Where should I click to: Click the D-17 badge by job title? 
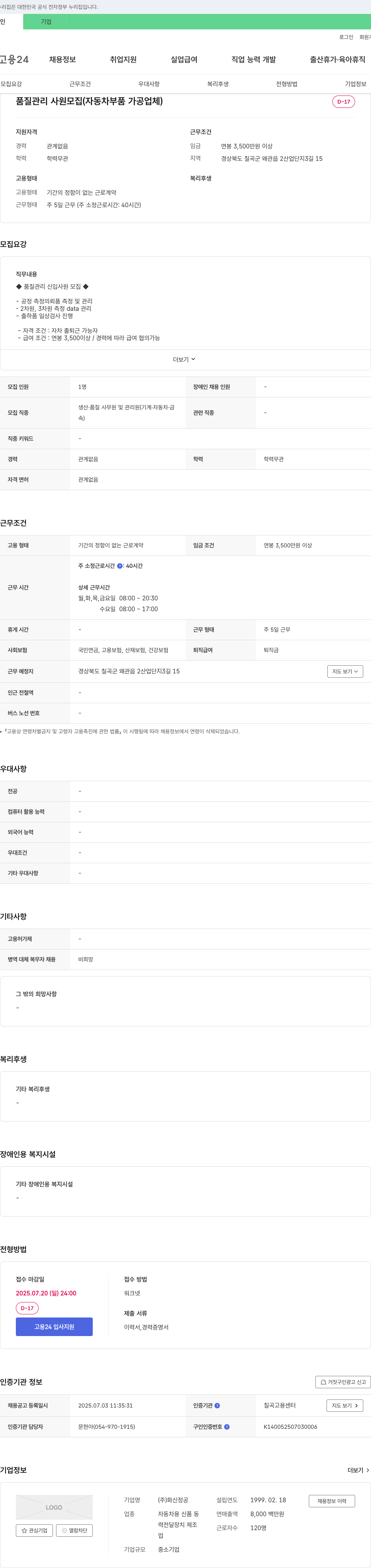click(344, 102)
